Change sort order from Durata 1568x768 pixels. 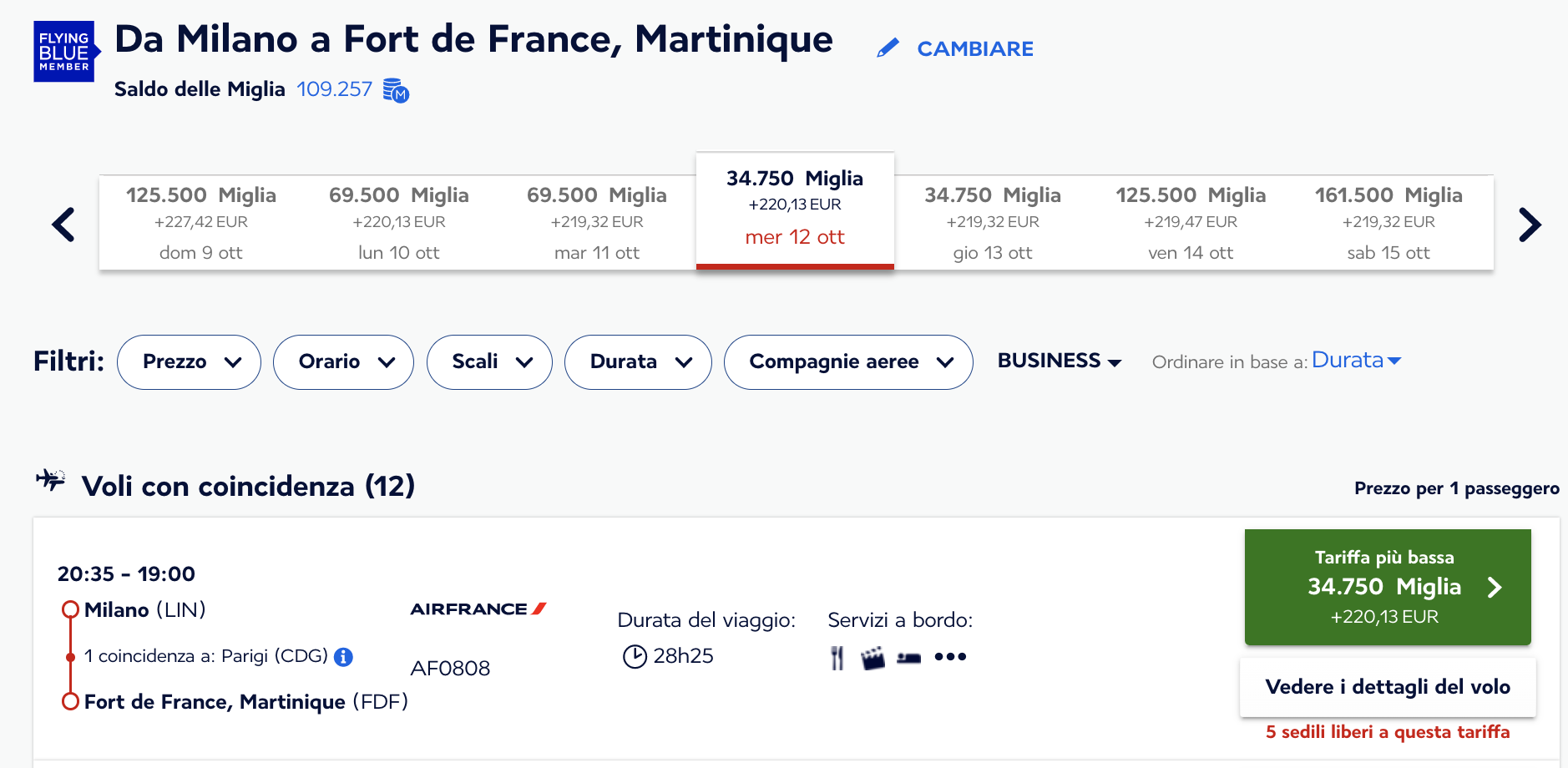(1356, 360)
